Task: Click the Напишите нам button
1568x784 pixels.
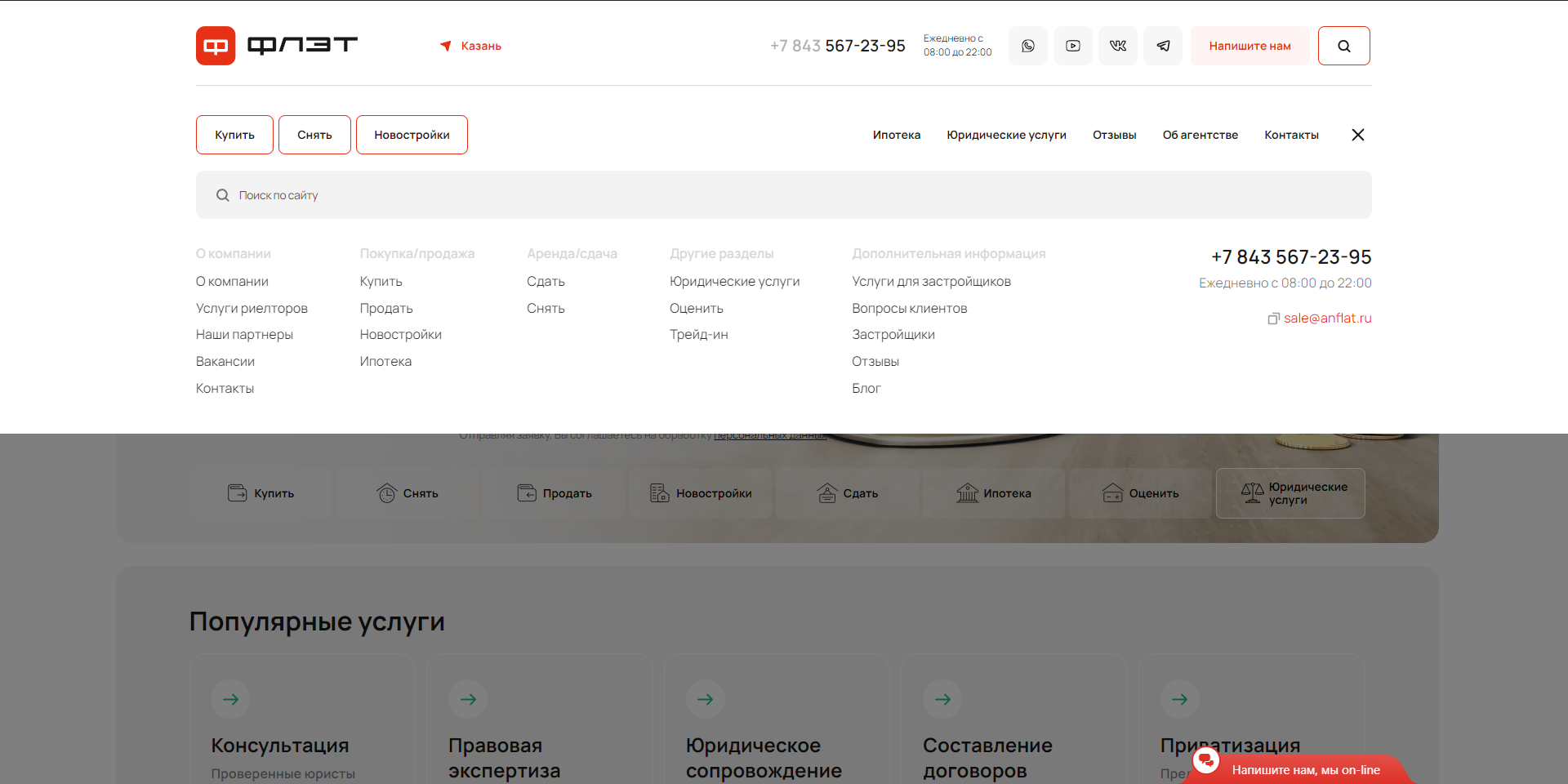Action: (x=1249, y=46)
